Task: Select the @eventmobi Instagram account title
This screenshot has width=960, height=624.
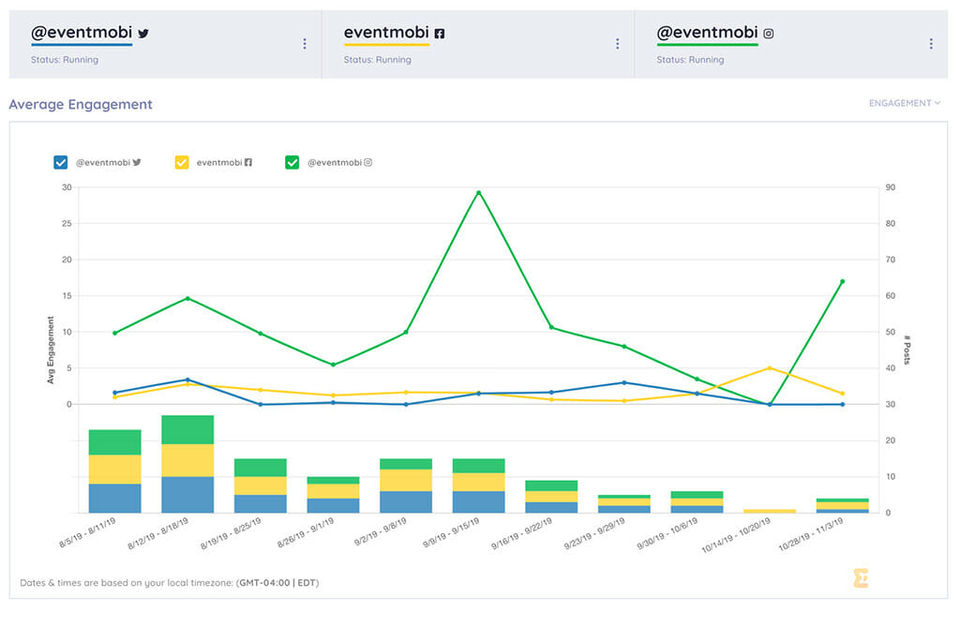Action: tap(707, 32)
